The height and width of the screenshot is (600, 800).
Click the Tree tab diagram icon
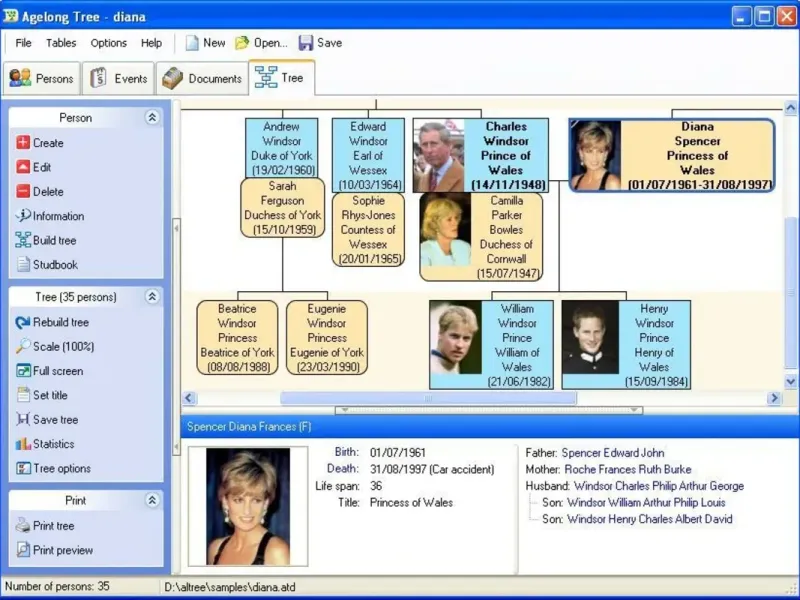pos(266,77)
